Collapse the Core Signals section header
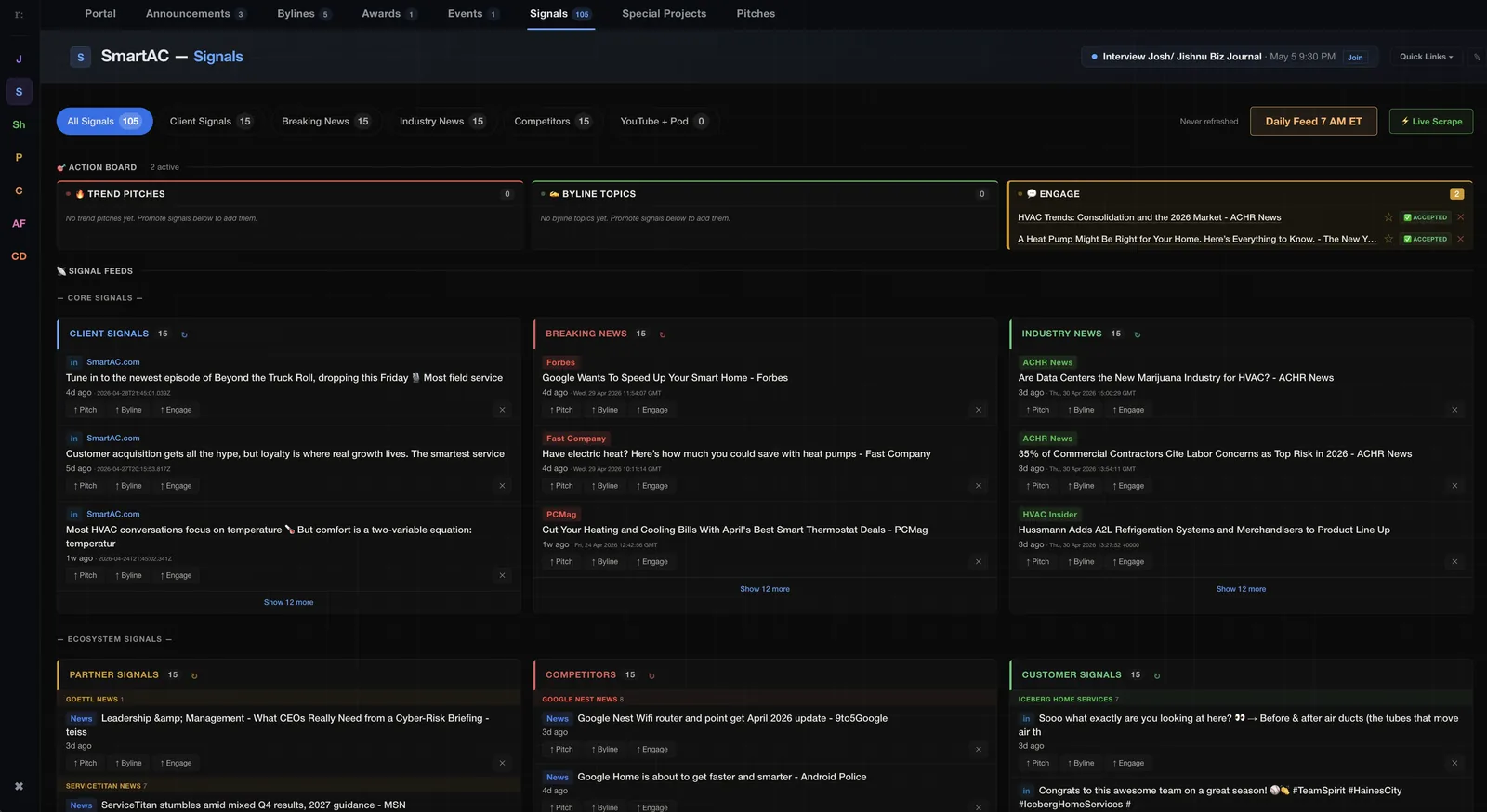 [100, 298]
